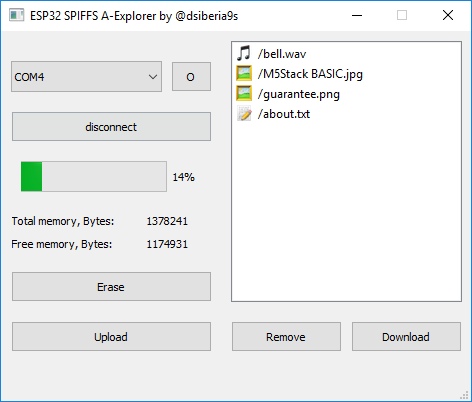Screen dimensions: 472x402
Task: Select the /M5Stack BASIC.jpg file name
Action: pos(310,74)
